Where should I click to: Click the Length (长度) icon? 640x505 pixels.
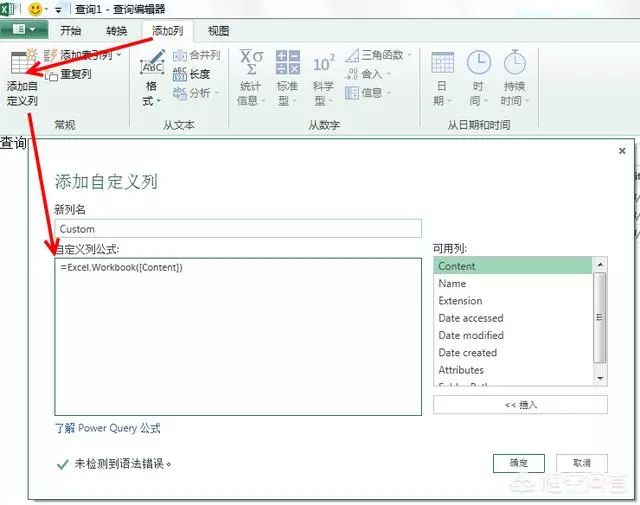coord(180,74)
